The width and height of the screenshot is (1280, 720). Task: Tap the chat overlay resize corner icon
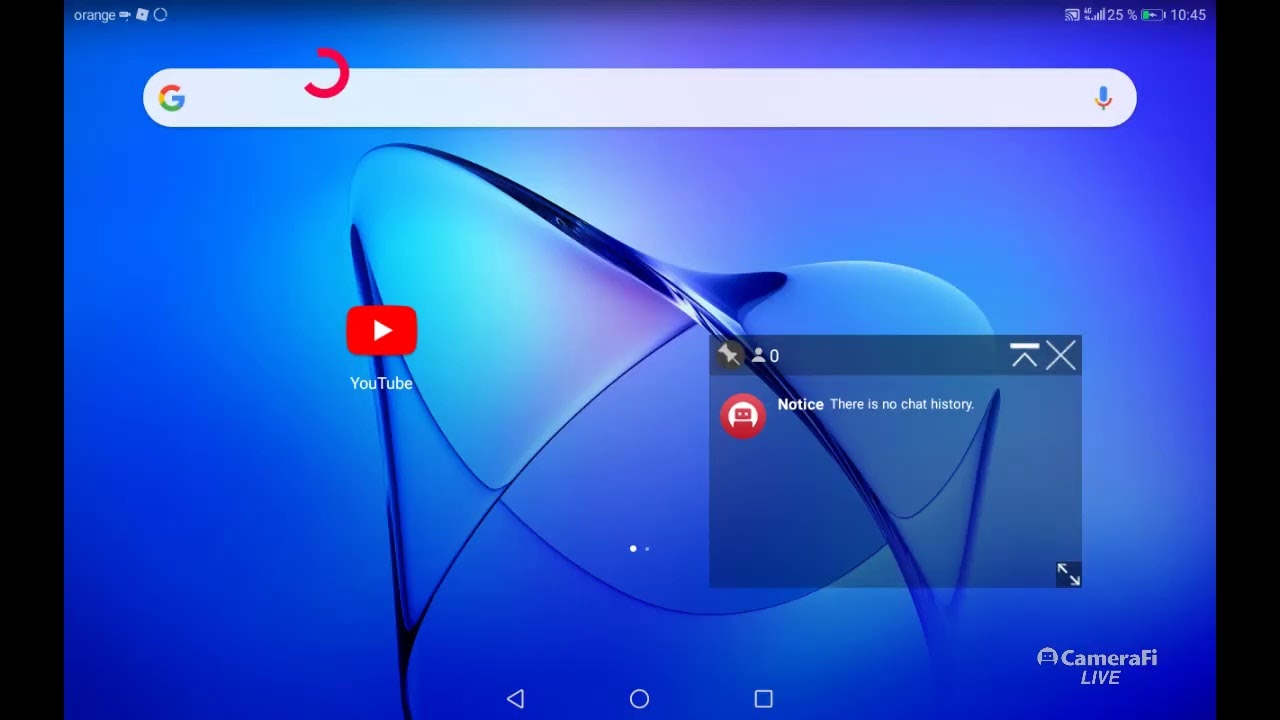(x=1068, y=574)
